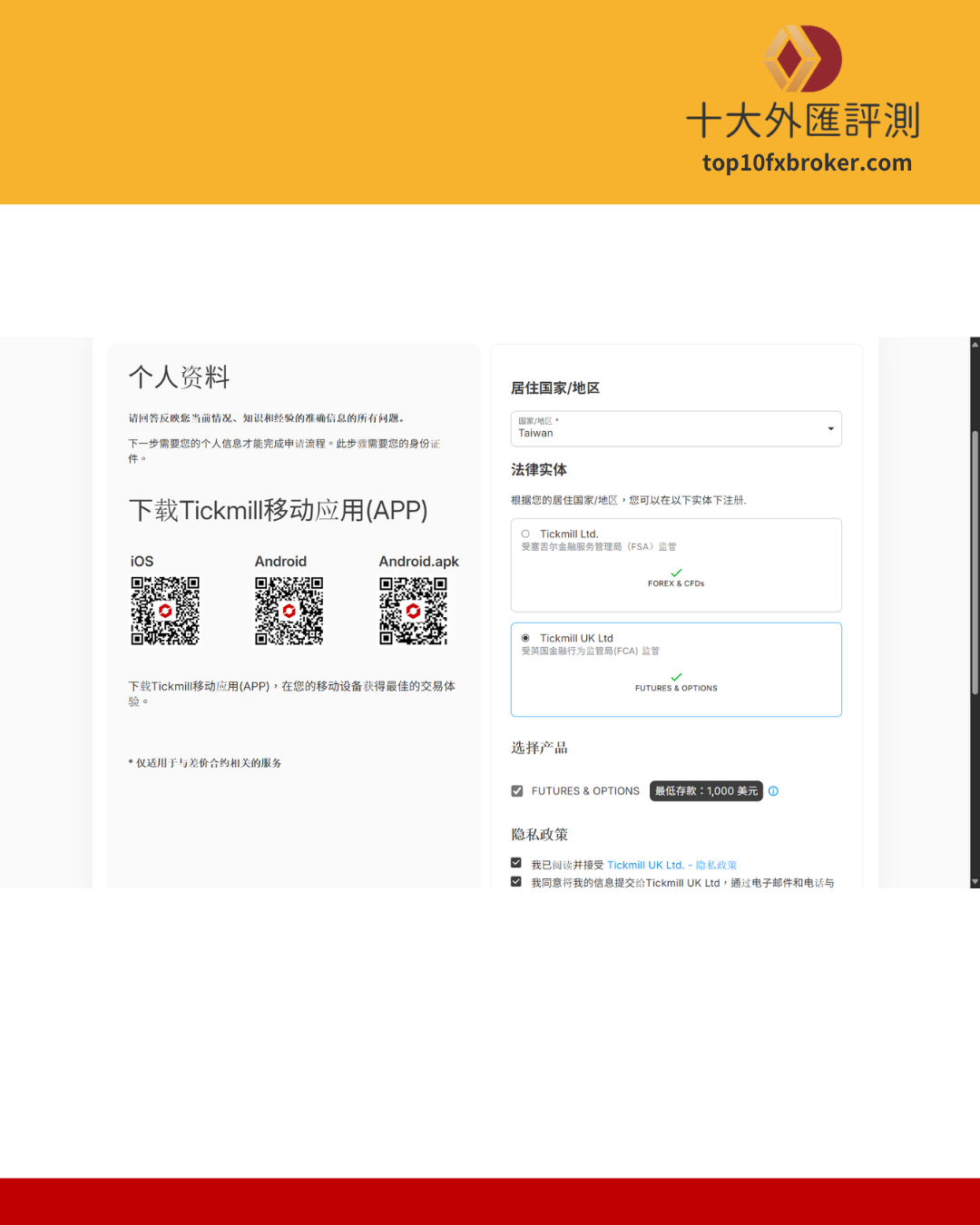This screenshot has width=980, height=1225.
Task: Click the scrollbar up arrow
Action: pyautogui.click(x=975, y=344)
